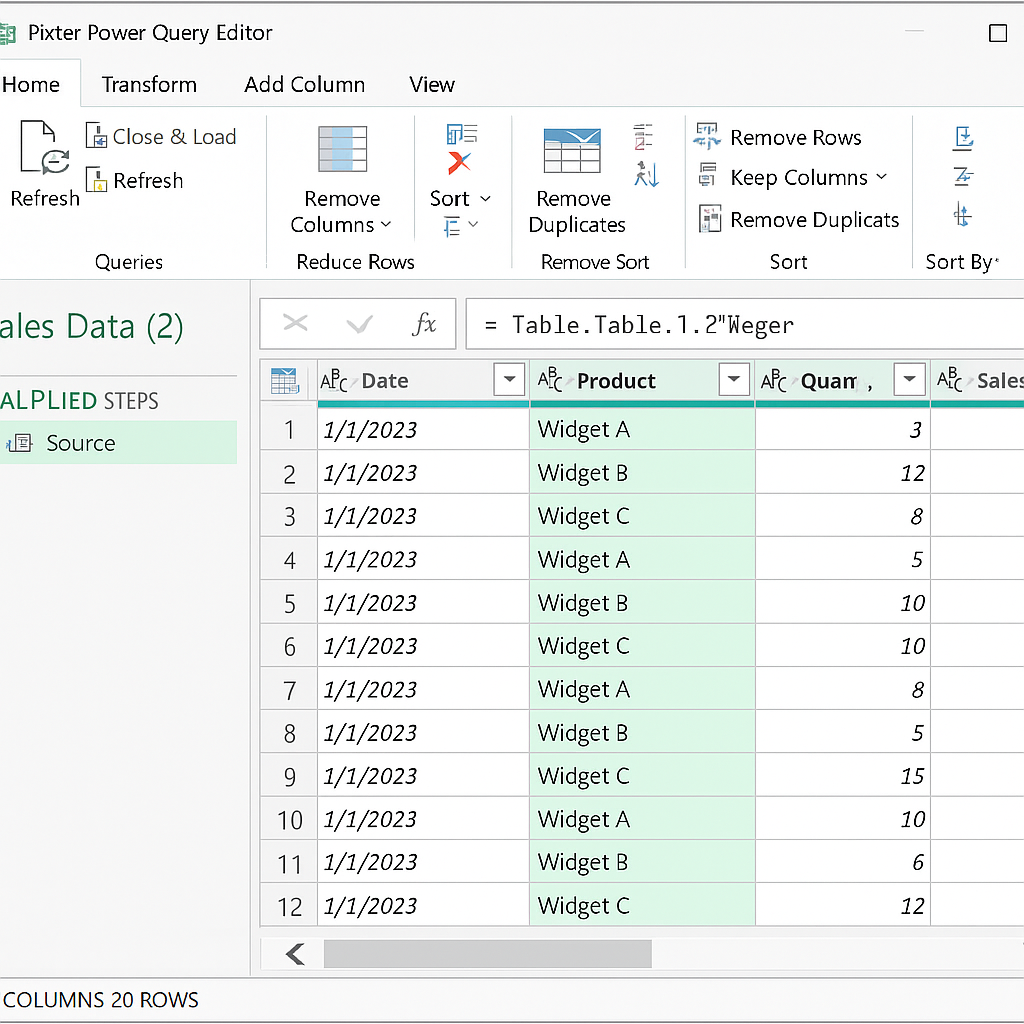Open the Add Column tab
The height and width of the screenshot is (1024, 1024).
(304, 84)
